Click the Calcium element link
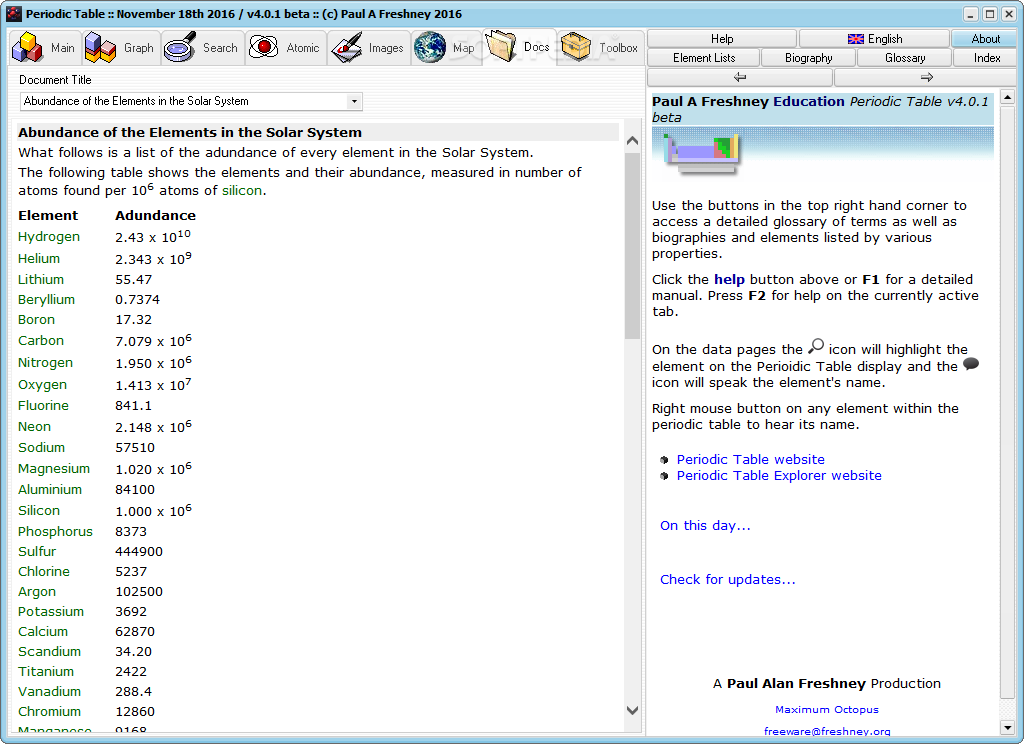 click(43, 632)
